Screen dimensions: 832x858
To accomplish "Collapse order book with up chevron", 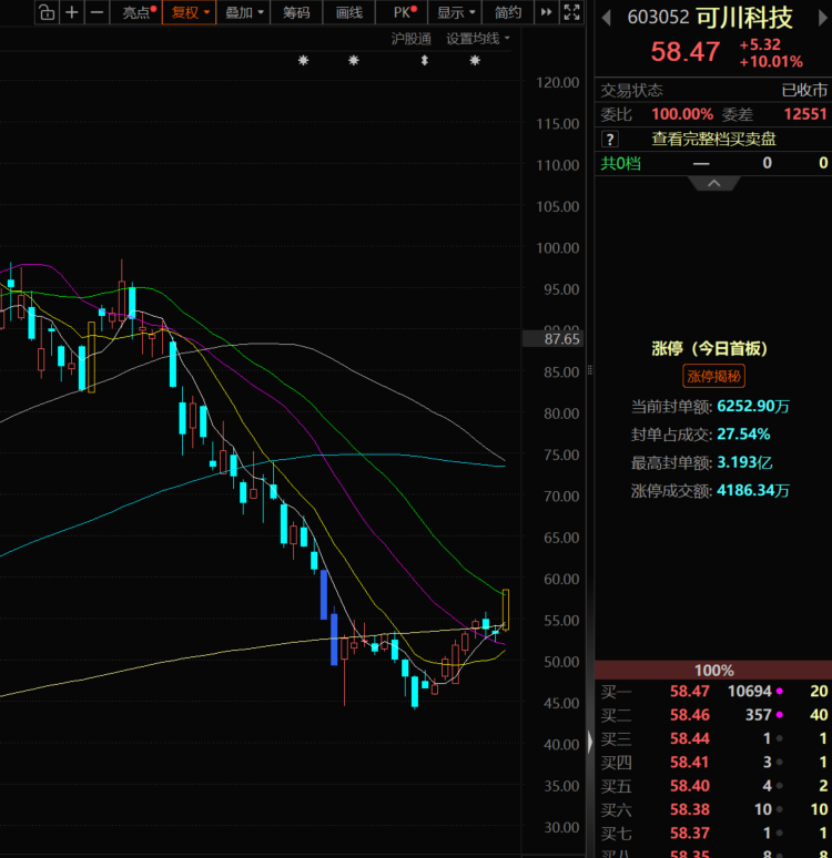I will [x=714, y=183].
